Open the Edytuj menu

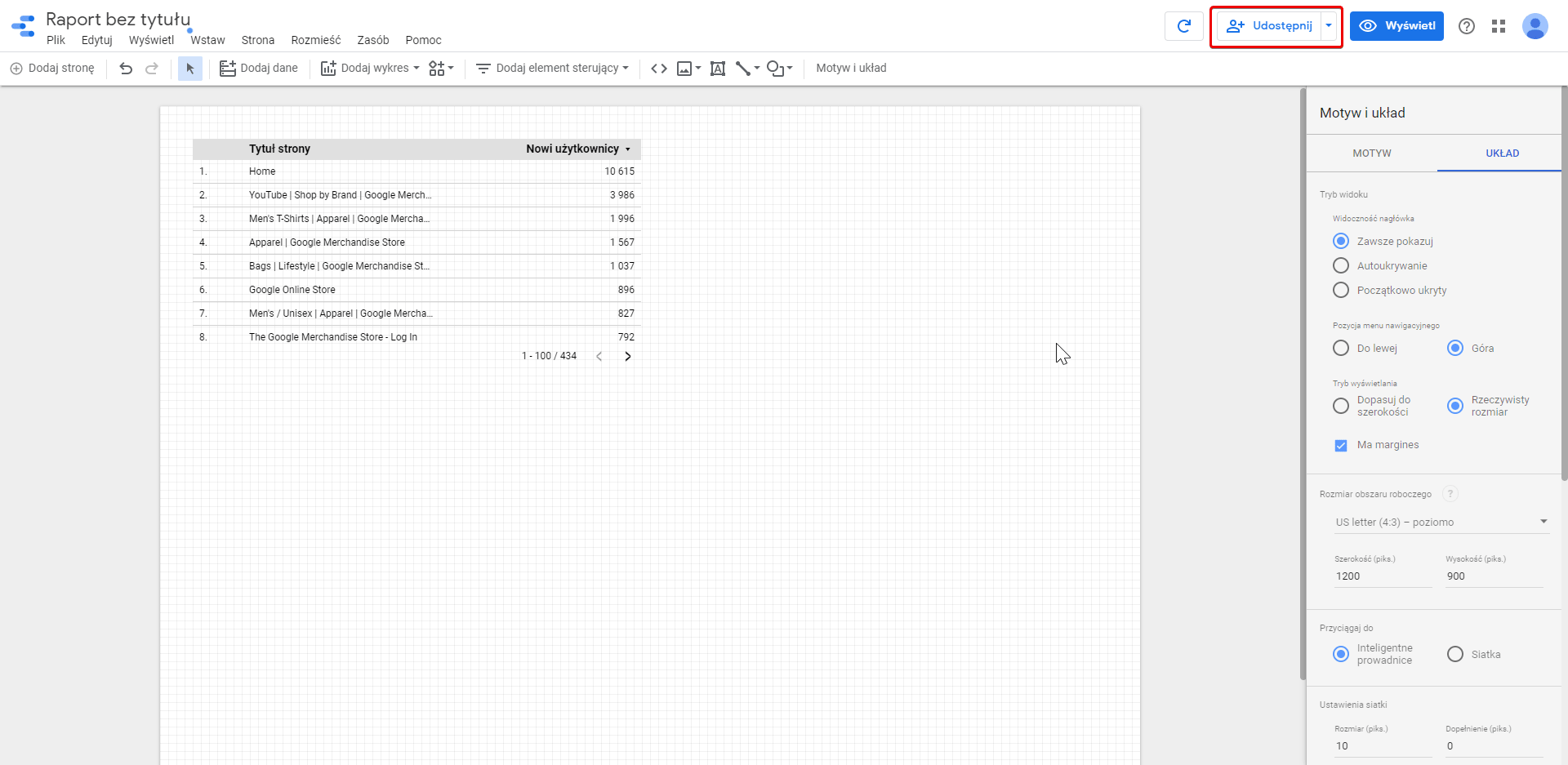pyautogui.click(x=97, y=40)
